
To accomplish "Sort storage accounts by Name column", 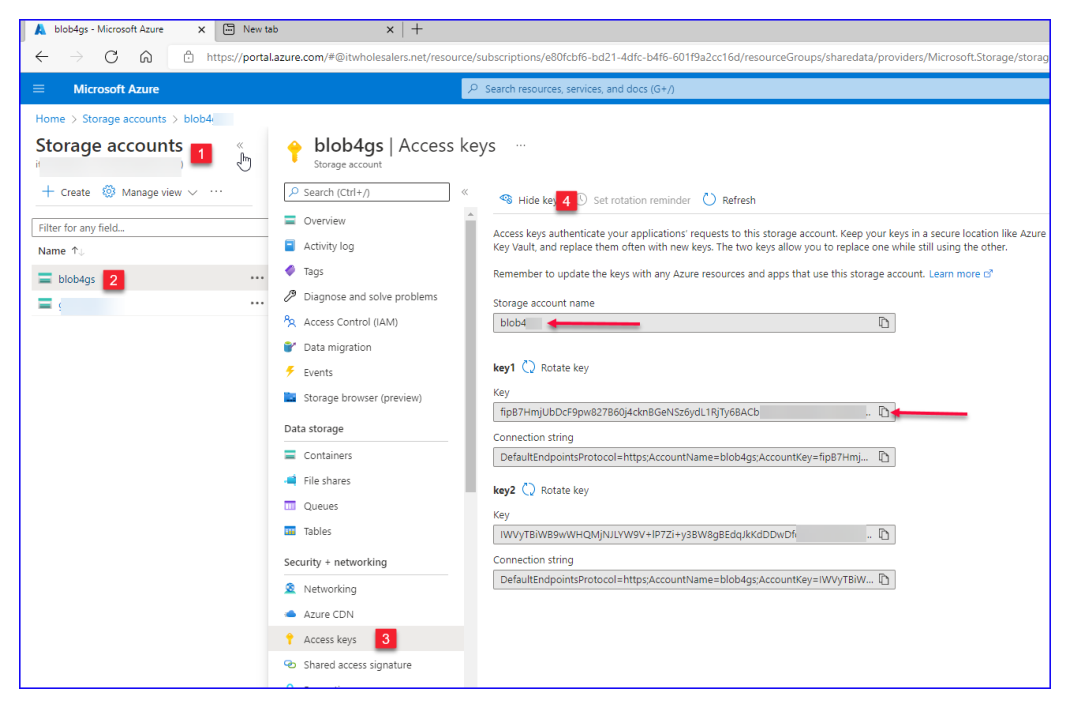I will [x=60, y=251].
